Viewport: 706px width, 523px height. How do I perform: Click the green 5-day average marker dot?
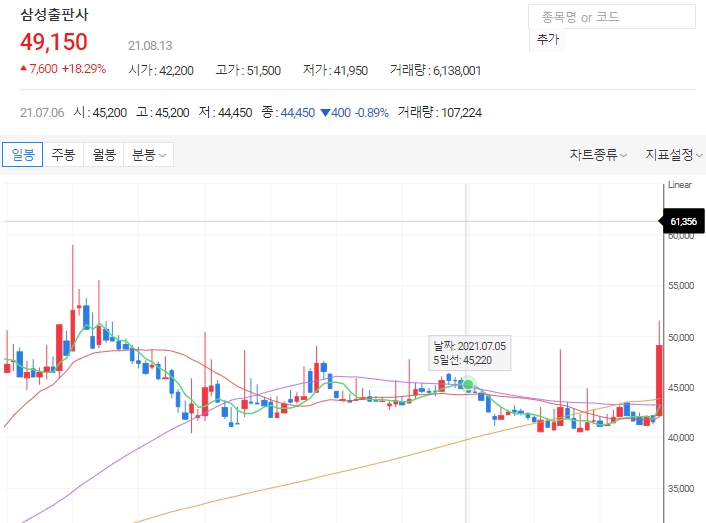point(468,384)
